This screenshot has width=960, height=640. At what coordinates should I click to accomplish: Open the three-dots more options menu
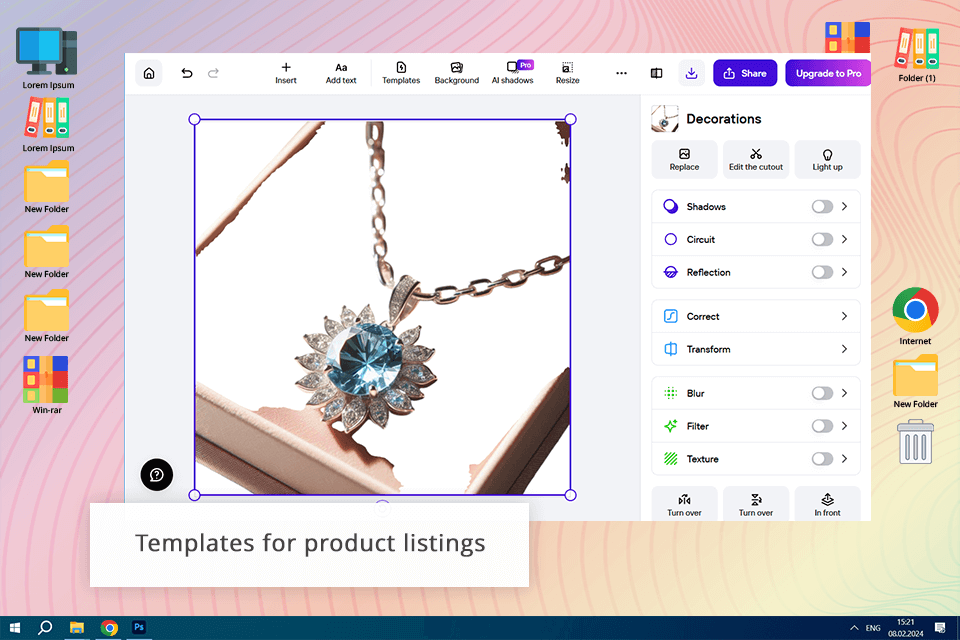click(621, 73)
